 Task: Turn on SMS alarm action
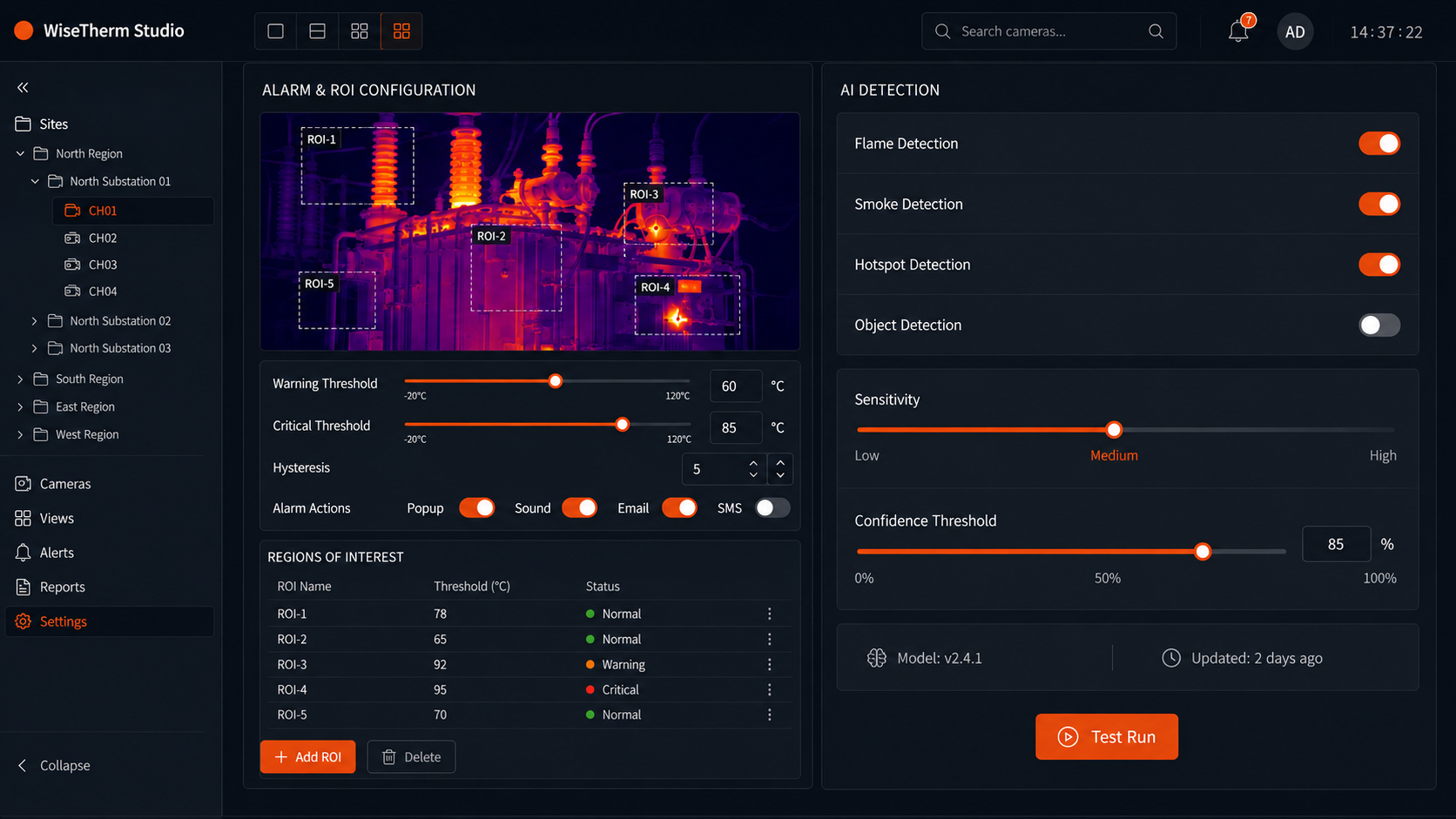tap(772, 508)
